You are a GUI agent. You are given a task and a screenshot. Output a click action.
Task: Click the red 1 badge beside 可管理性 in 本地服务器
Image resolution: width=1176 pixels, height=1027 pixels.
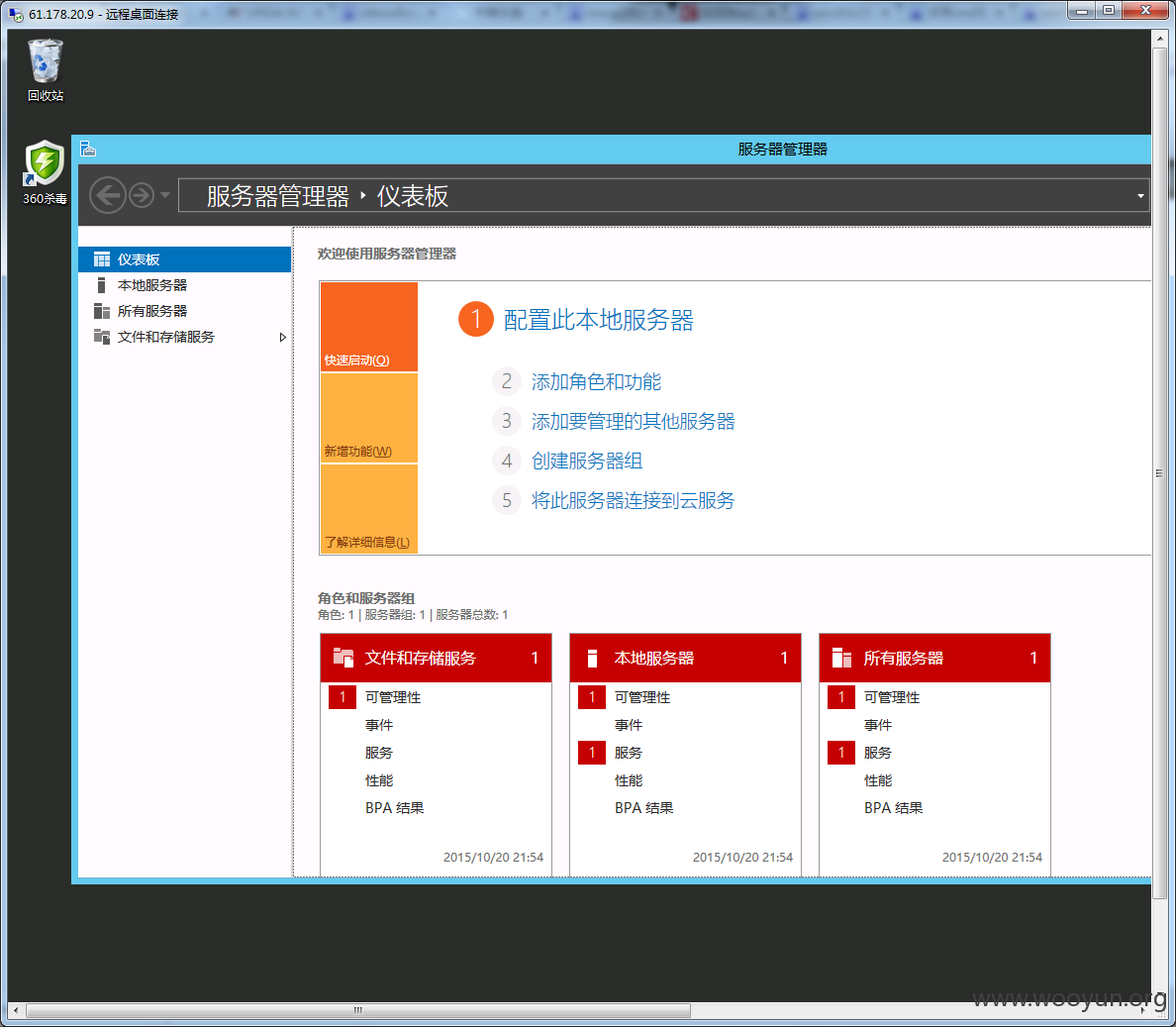coord(592,697)
